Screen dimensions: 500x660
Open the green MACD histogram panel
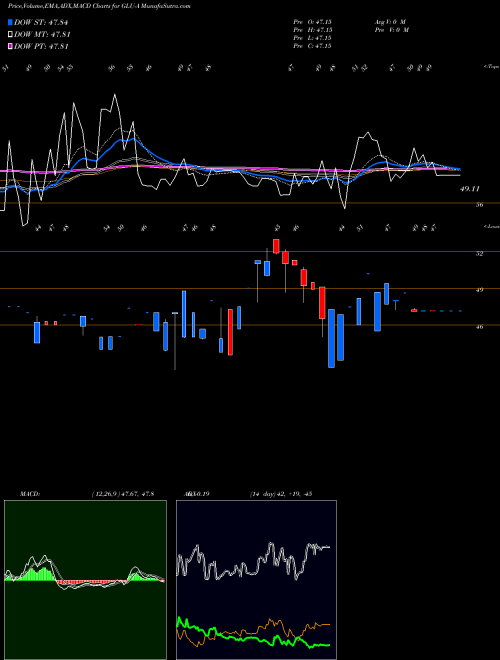pos(85,580)
